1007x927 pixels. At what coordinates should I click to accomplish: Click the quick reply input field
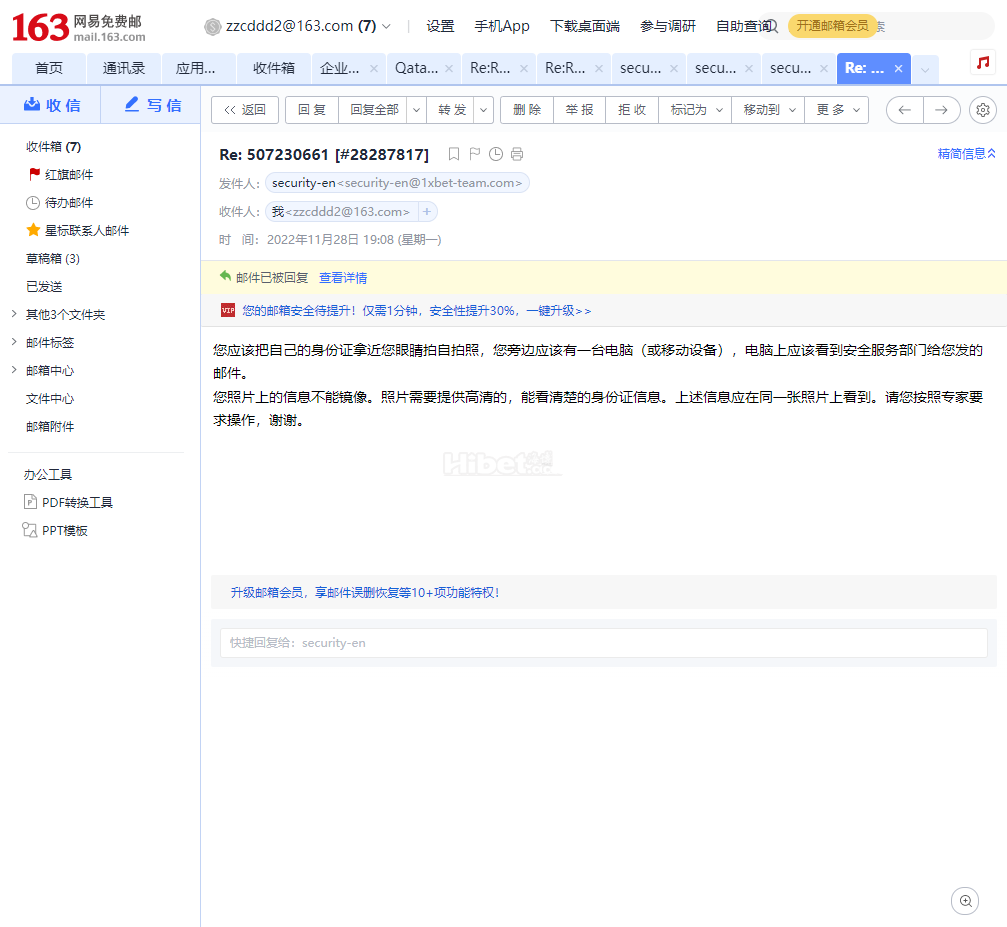[603, 643]
